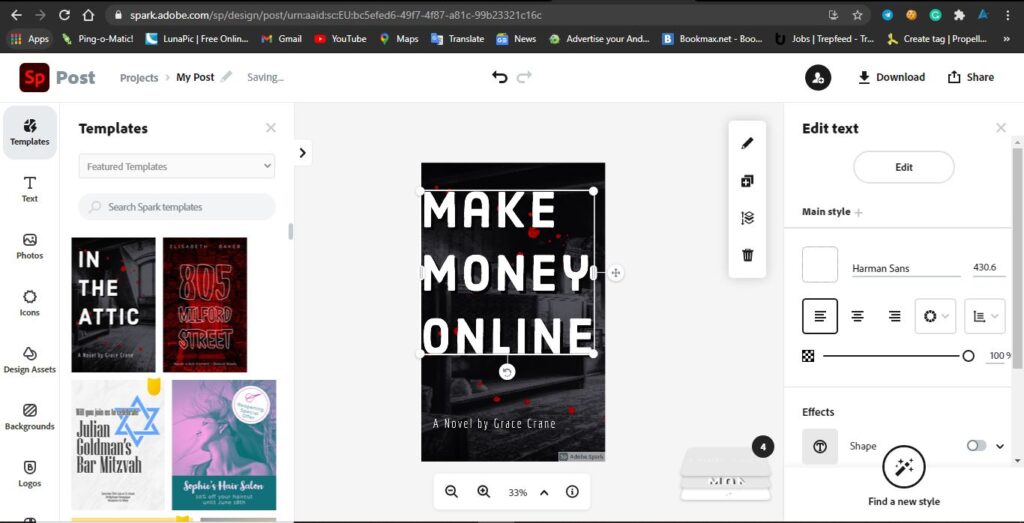The width and height of the screenshot is (1024, 523).
Task: Select 805 Milford Street template
Action: (205, 305)
